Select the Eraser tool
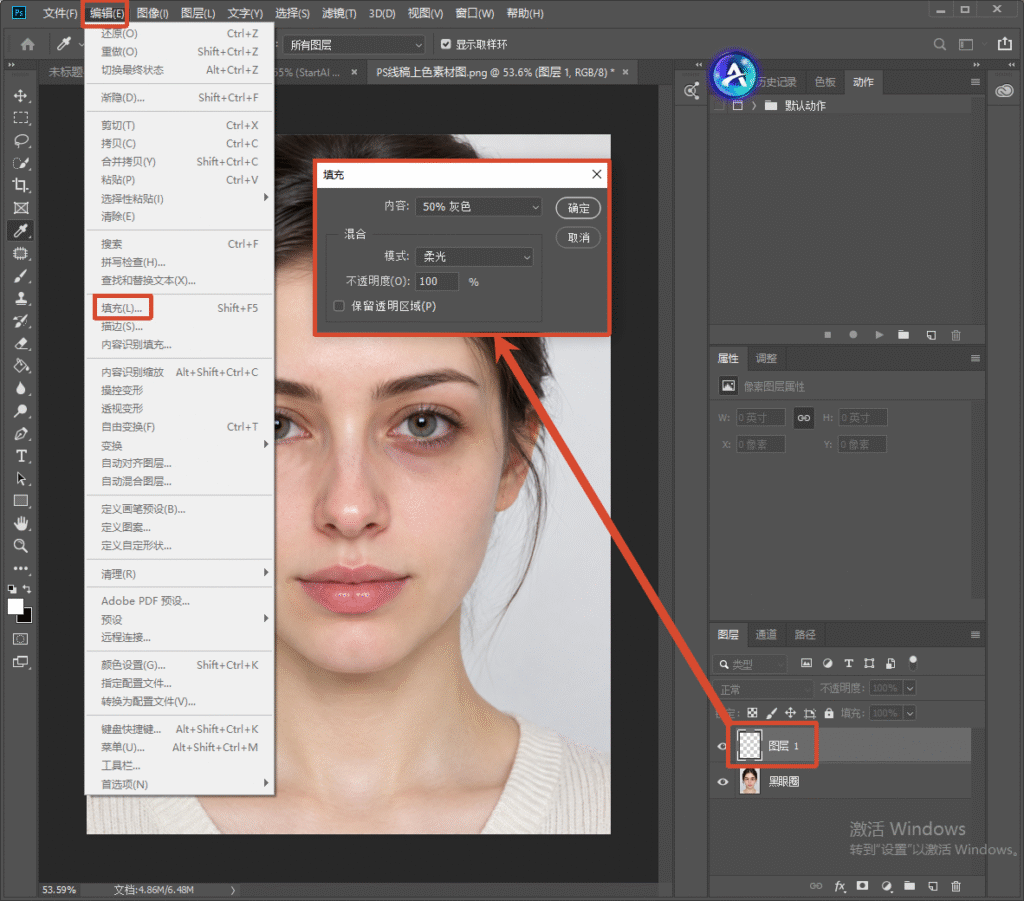 point(21,343)
